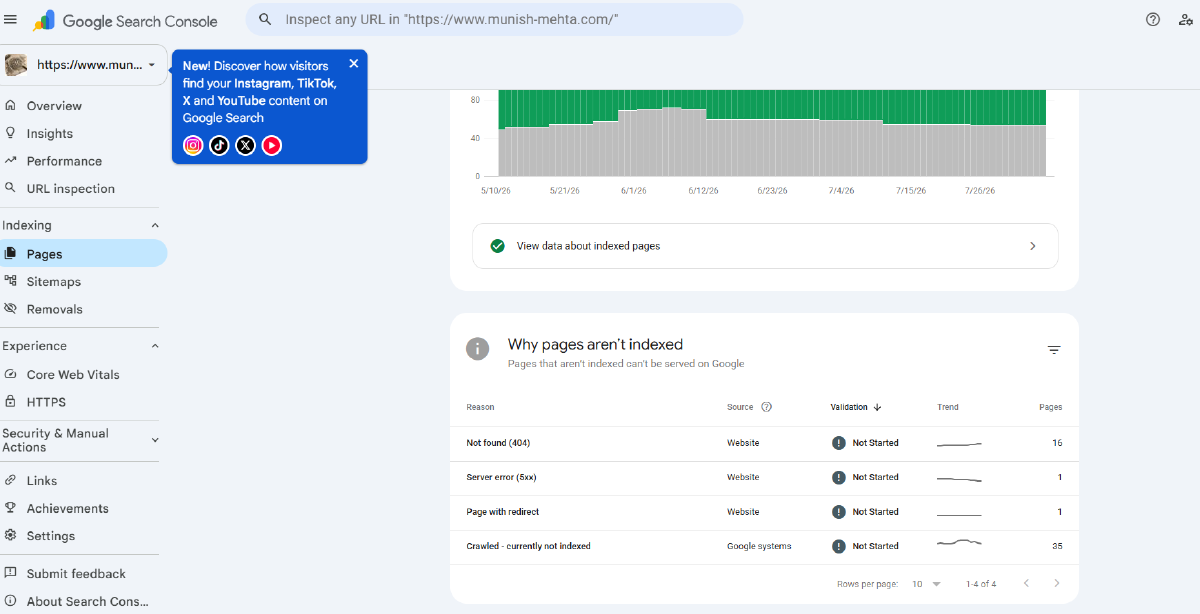This screenshot has width=1200, height=614.
Task: Click exclamation icon in Page with redirect row
Action: point(839,512)
